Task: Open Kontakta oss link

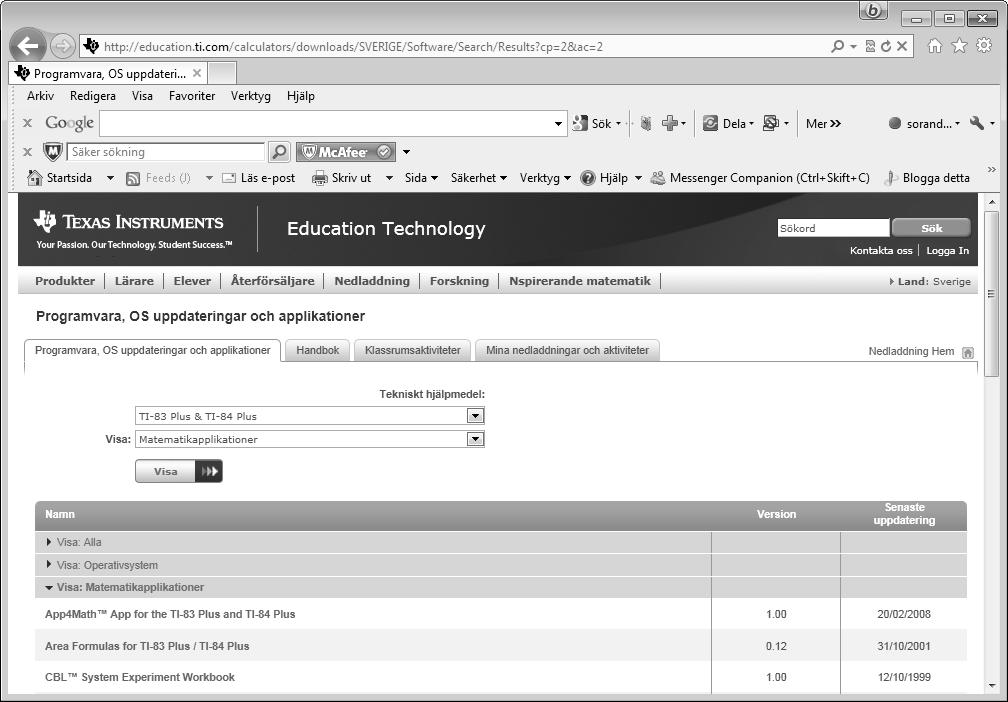Action: (x=881, y=251)
